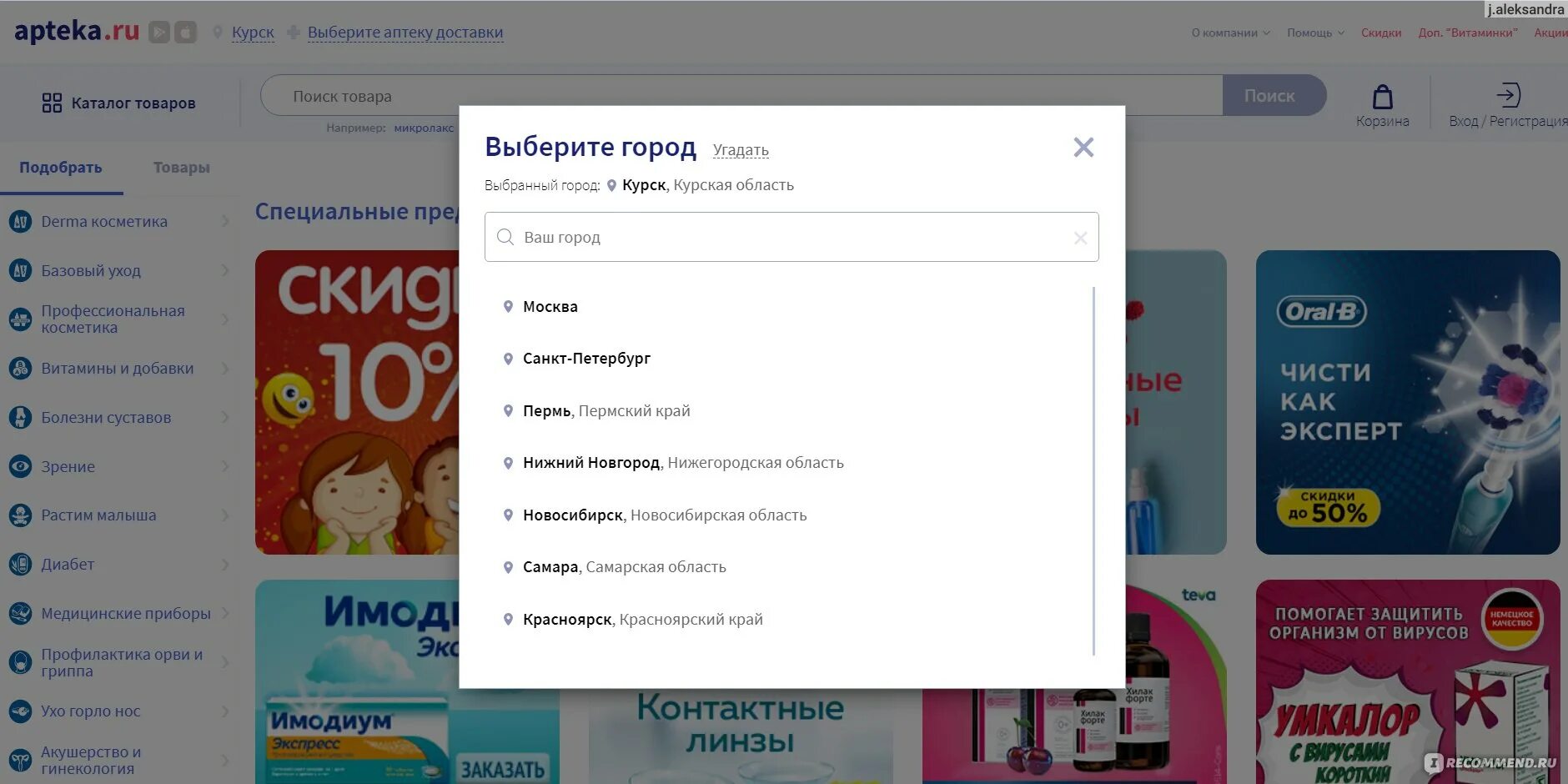The height and width of the screenshot is (784, 1568).
Task: Click the Угадать link in dialog
Action: pos(741,150)
